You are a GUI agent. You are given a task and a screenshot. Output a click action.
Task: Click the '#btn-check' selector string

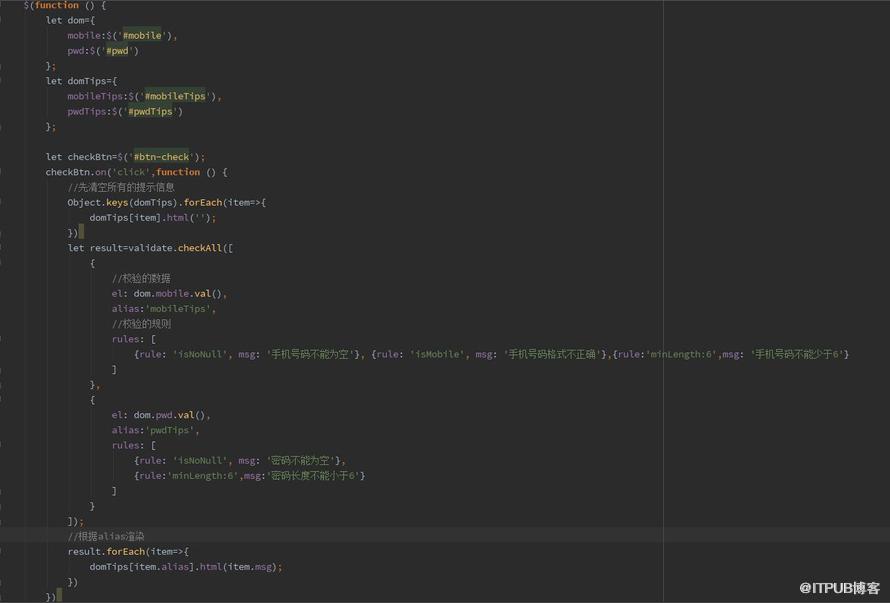(161, 157)
